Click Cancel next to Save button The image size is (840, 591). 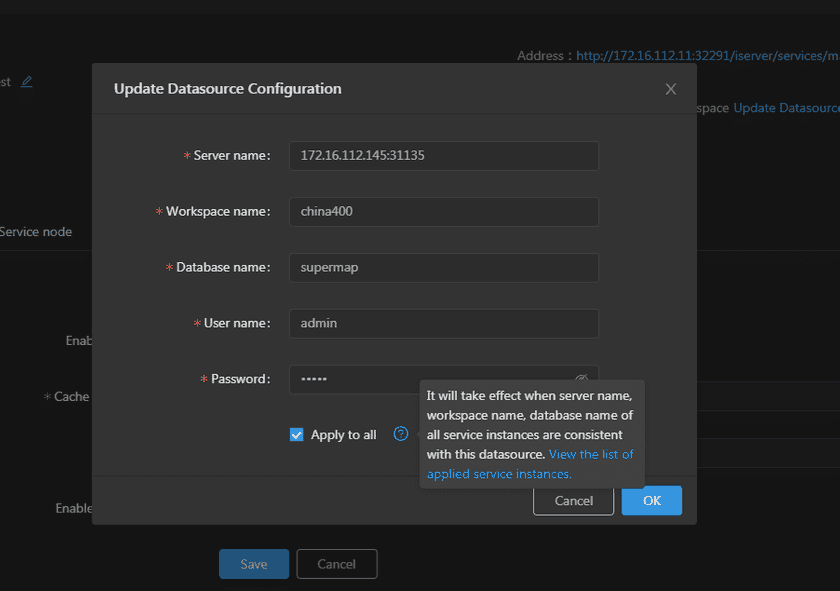click(x=336, y=564)
